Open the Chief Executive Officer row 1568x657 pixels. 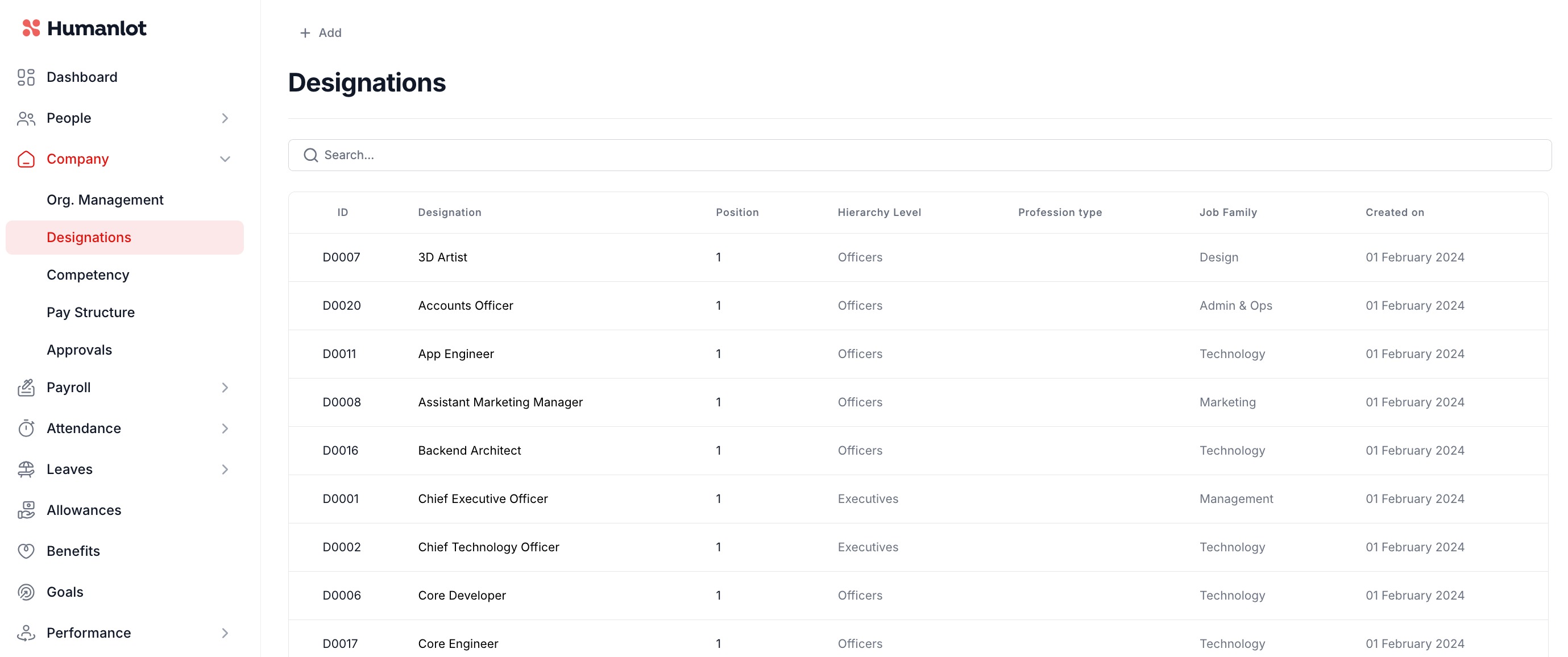point(482,499)
